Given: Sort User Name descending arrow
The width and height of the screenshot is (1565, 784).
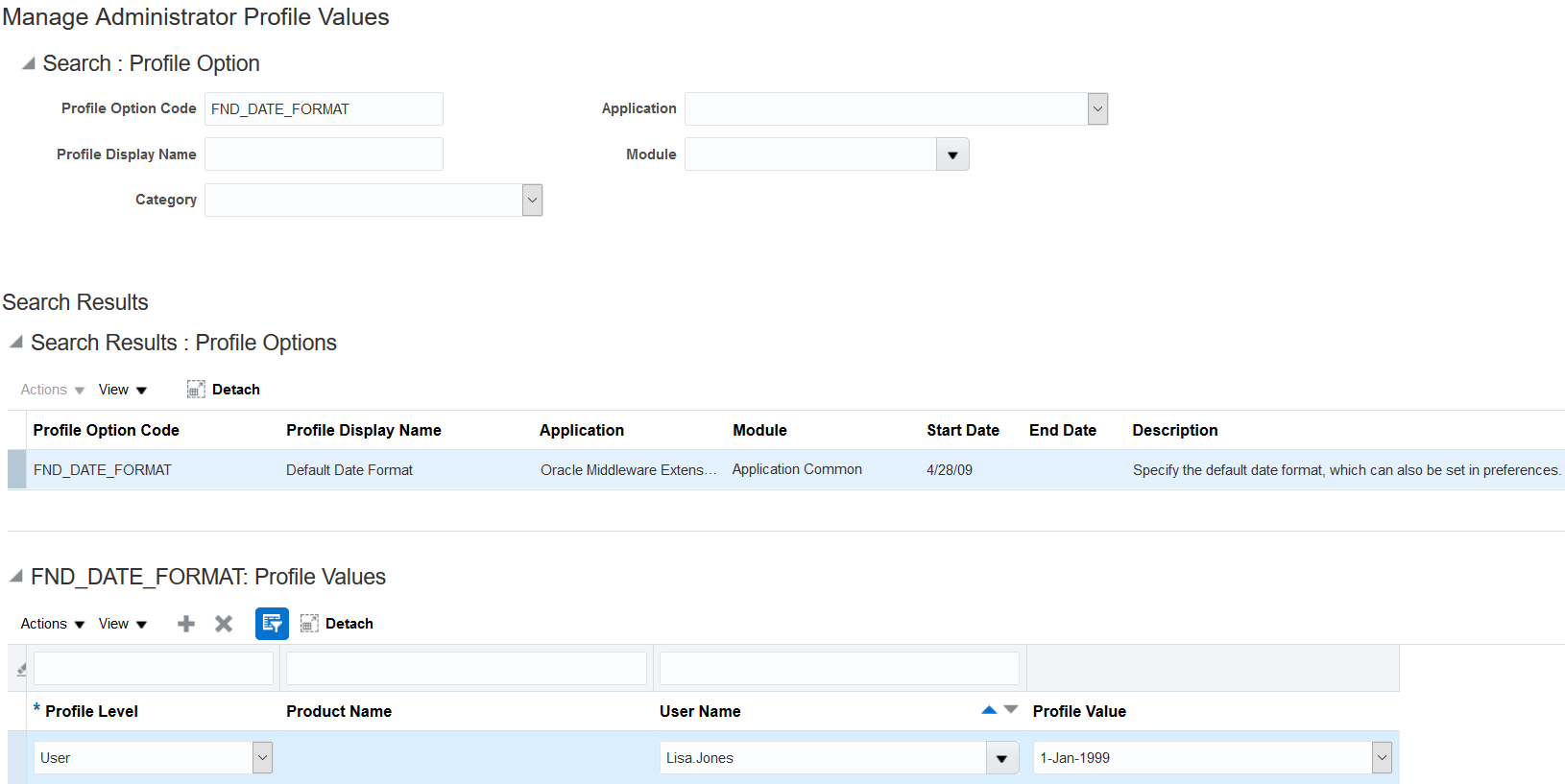Looking at the screenshot, I should click(1011, 710).
